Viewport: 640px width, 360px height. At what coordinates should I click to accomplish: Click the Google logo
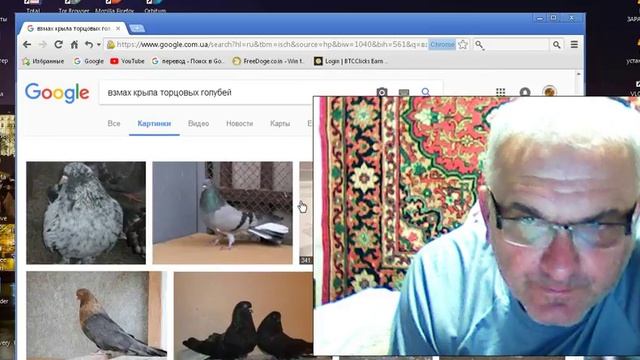coord(57,93)
